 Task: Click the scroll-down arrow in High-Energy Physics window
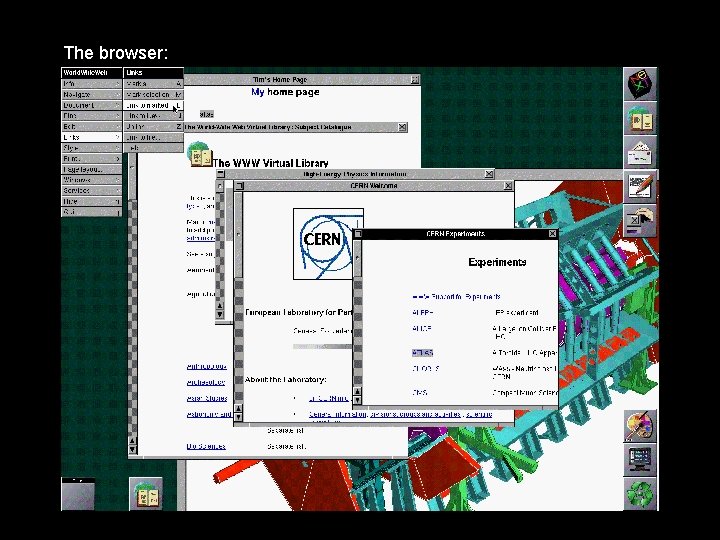[219, 315]
